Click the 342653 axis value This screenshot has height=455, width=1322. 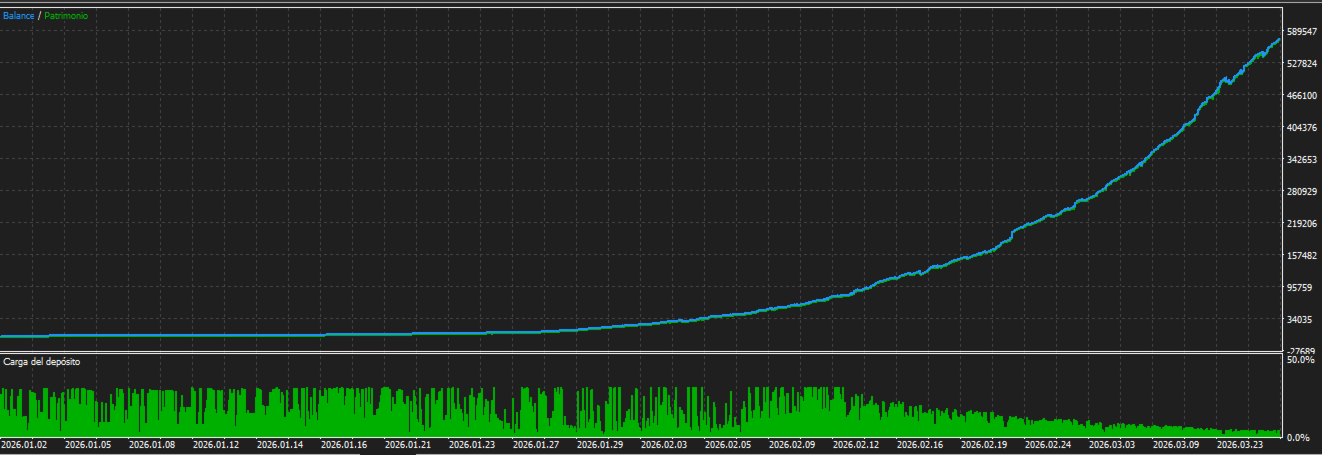point(1302,160)
